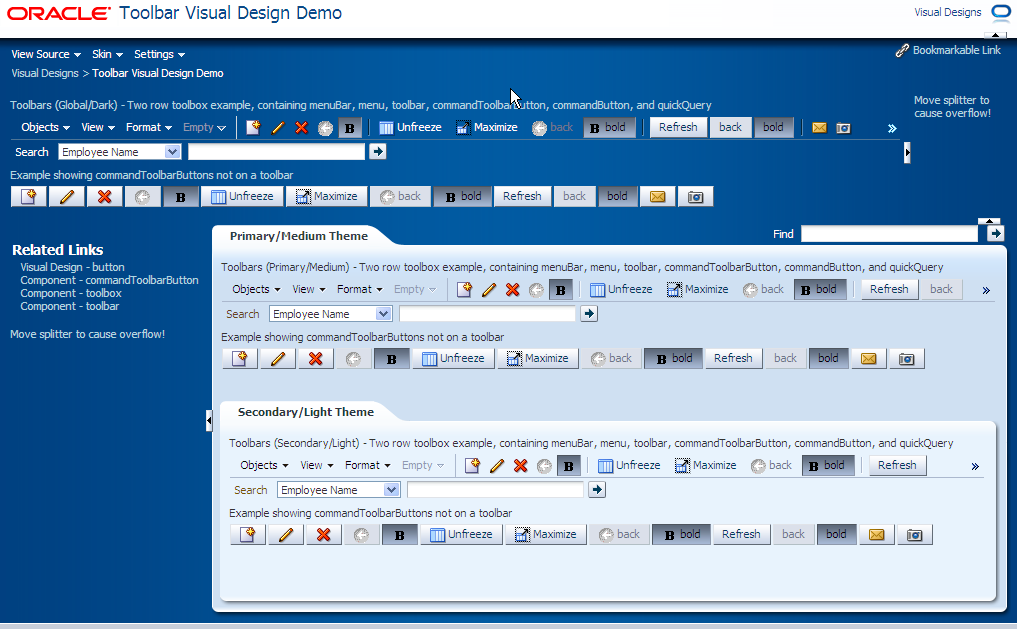Toggle standalone 'B bold' button in Secondary/Light theme
1017x629 pixels.
681,534
